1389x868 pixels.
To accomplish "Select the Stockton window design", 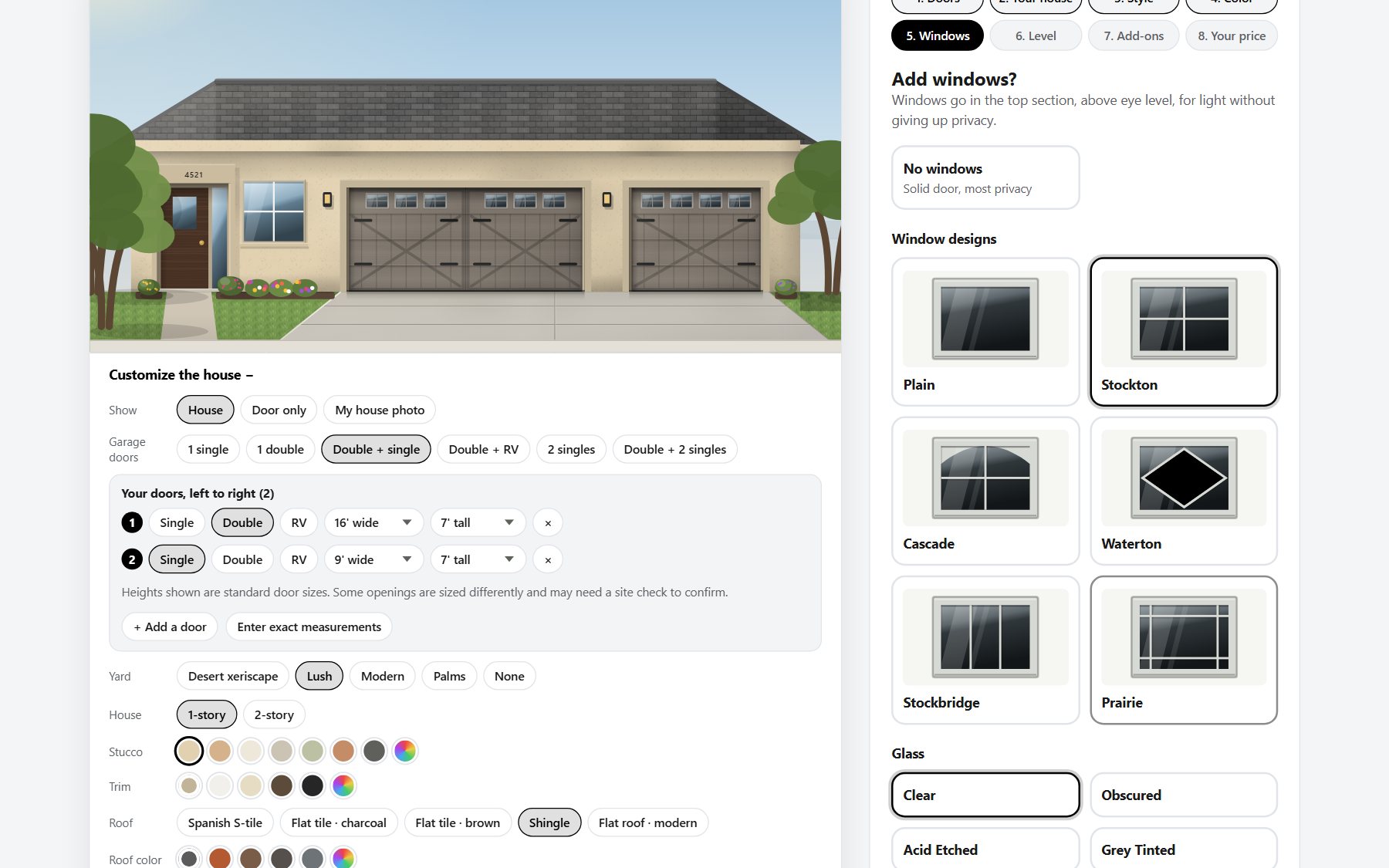I will (x=1184, y=332).
